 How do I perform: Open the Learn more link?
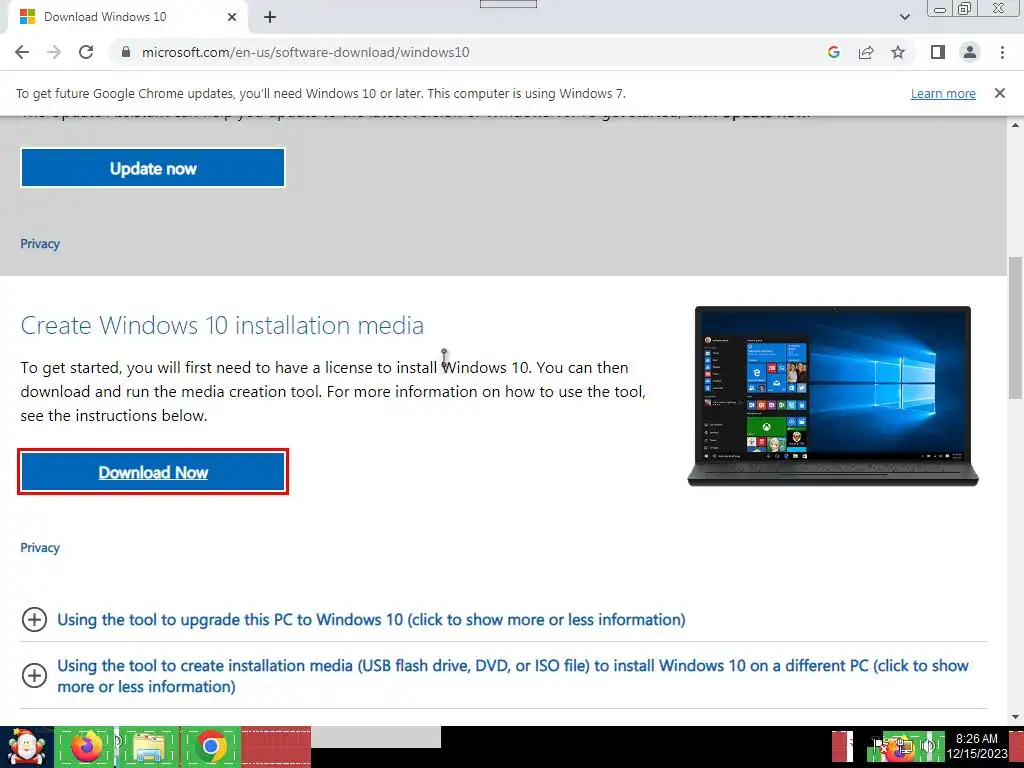click(943, 93)
